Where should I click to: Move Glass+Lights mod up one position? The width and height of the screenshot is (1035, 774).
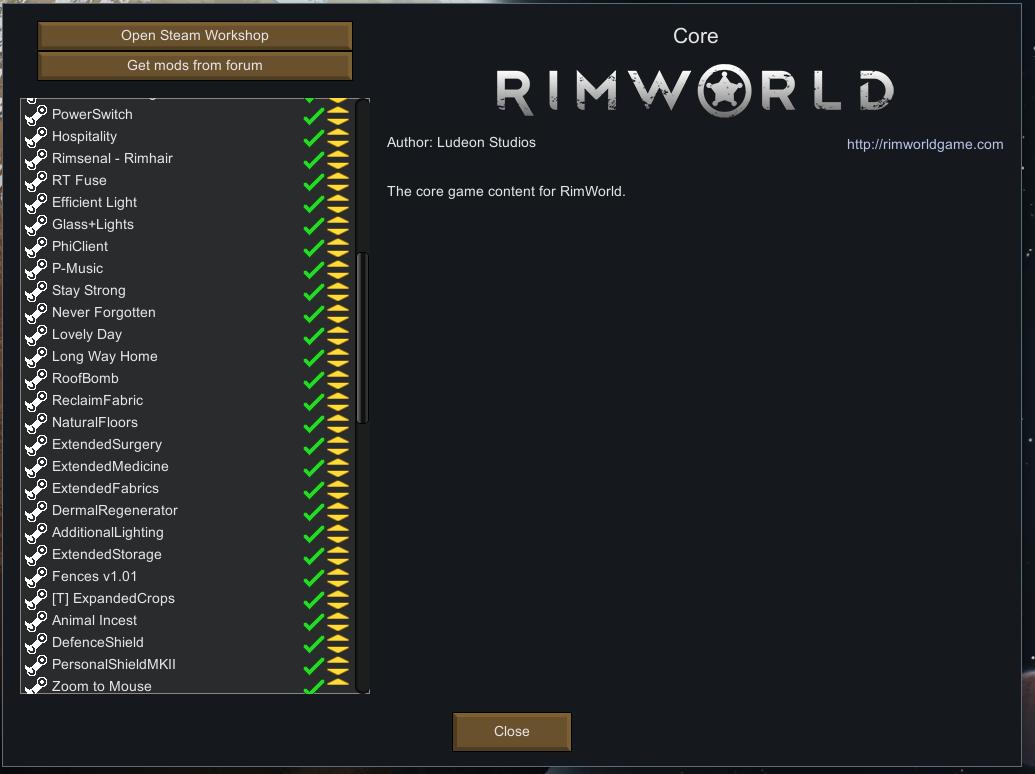[338, 220]
